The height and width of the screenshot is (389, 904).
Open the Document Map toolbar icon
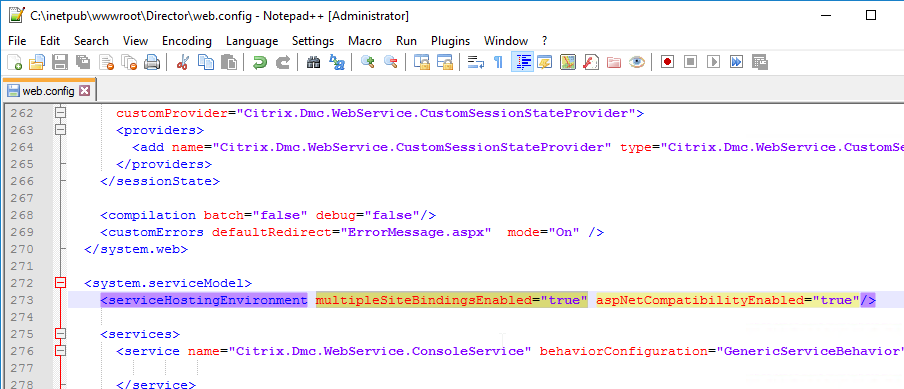coord(568,62)
